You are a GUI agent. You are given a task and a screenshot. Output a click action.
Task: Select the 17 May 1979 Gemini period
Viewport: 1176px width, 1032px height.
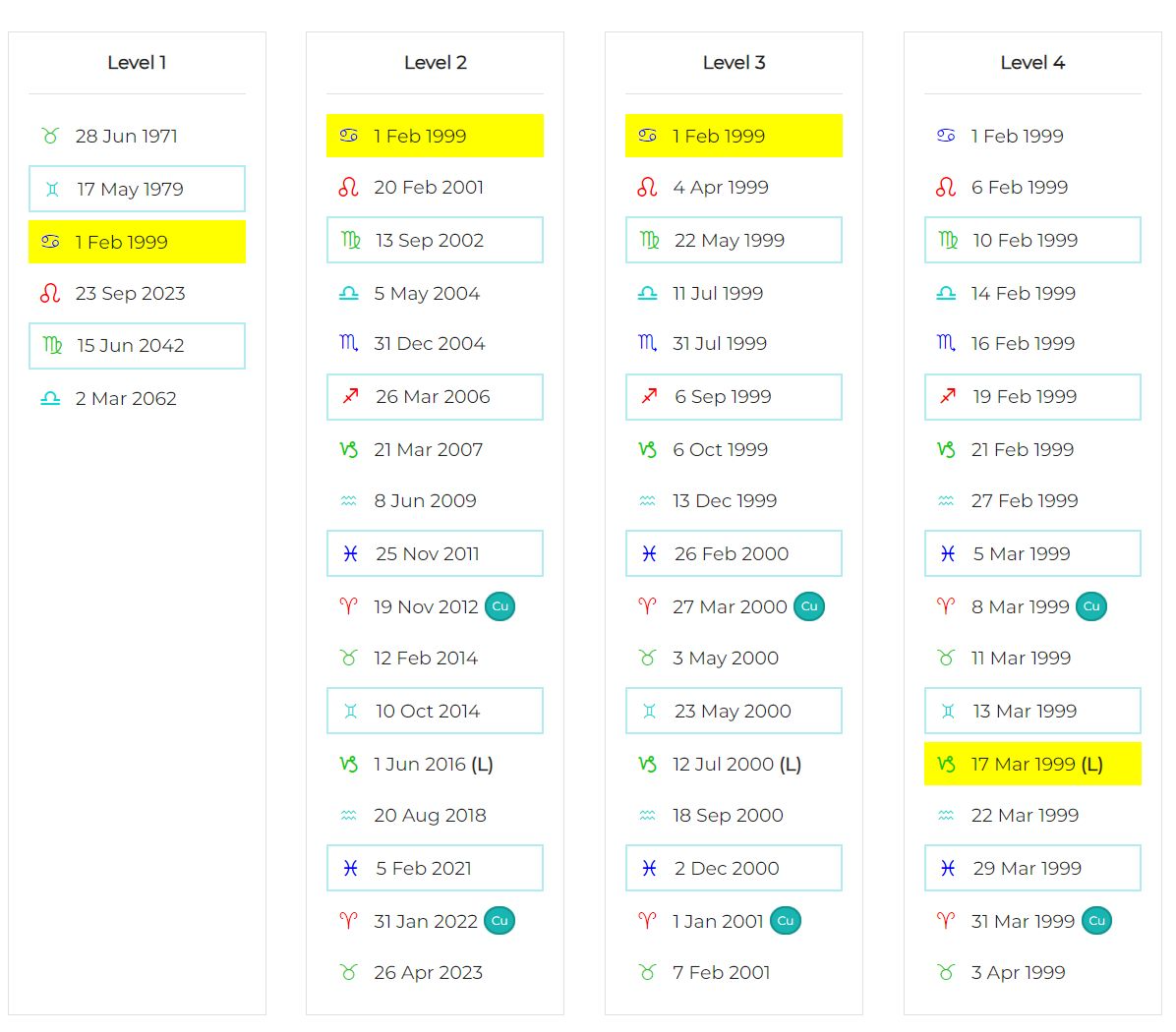[137, 189]
